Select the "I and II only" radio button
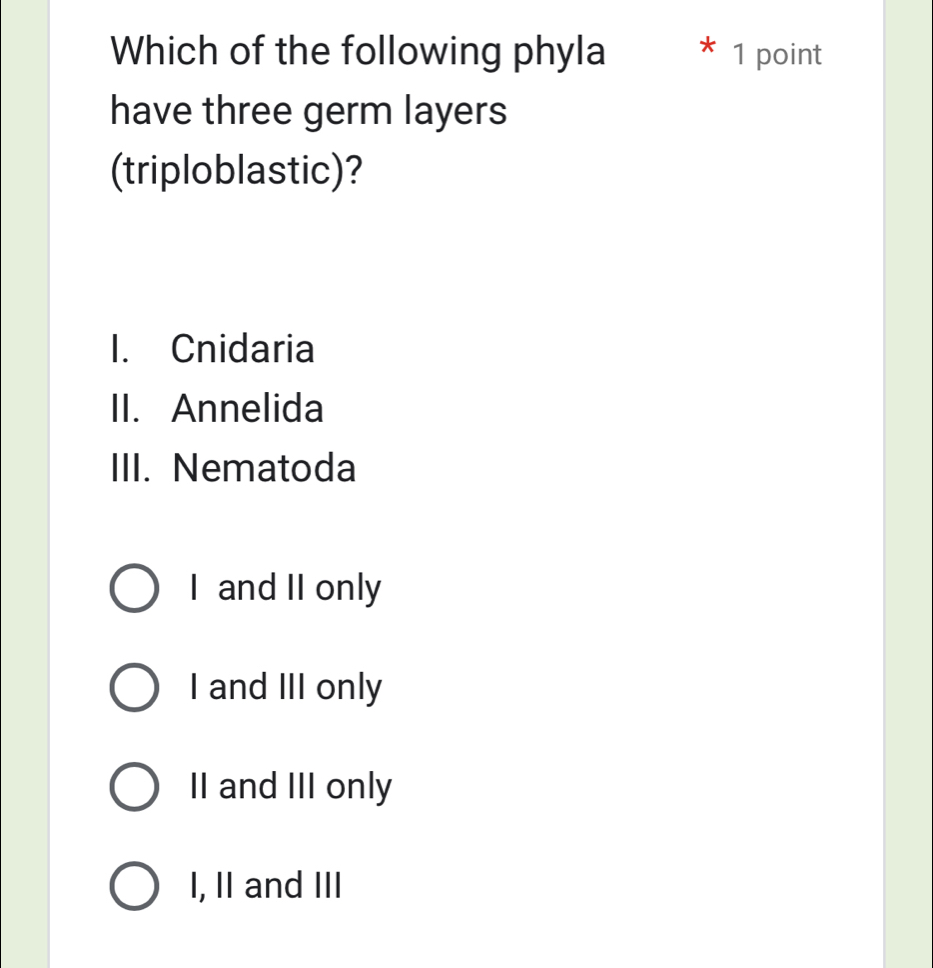The width and height of the screenshot is (933, 968). [133, 590]
